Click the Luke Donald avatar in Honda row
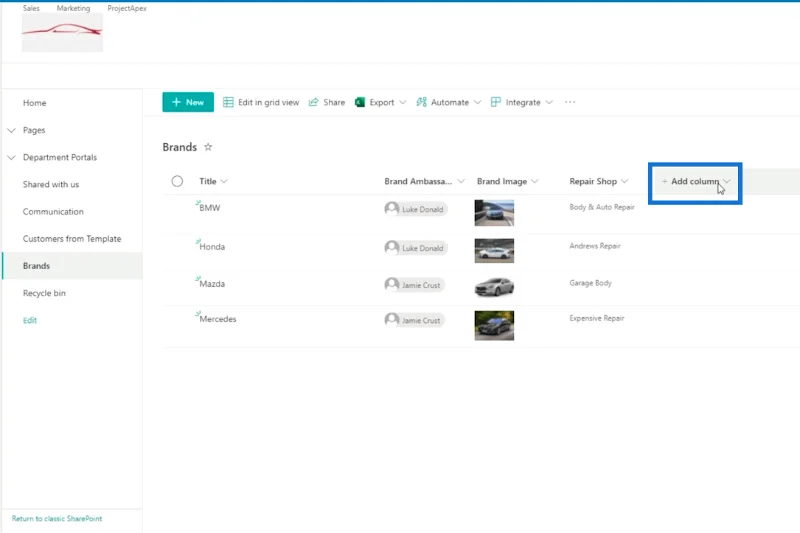This screenshot has height=533, width=800. (x=392, y=247)
